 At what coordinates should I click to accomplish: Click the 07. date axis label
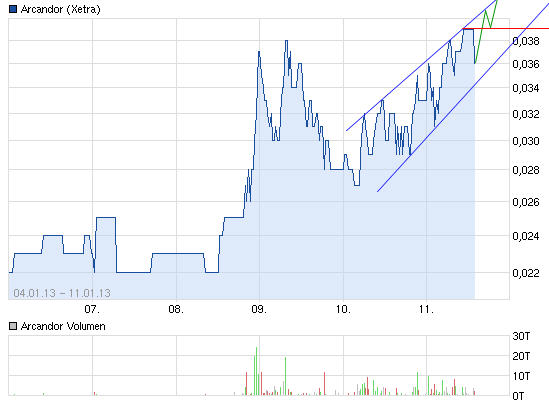92,309
